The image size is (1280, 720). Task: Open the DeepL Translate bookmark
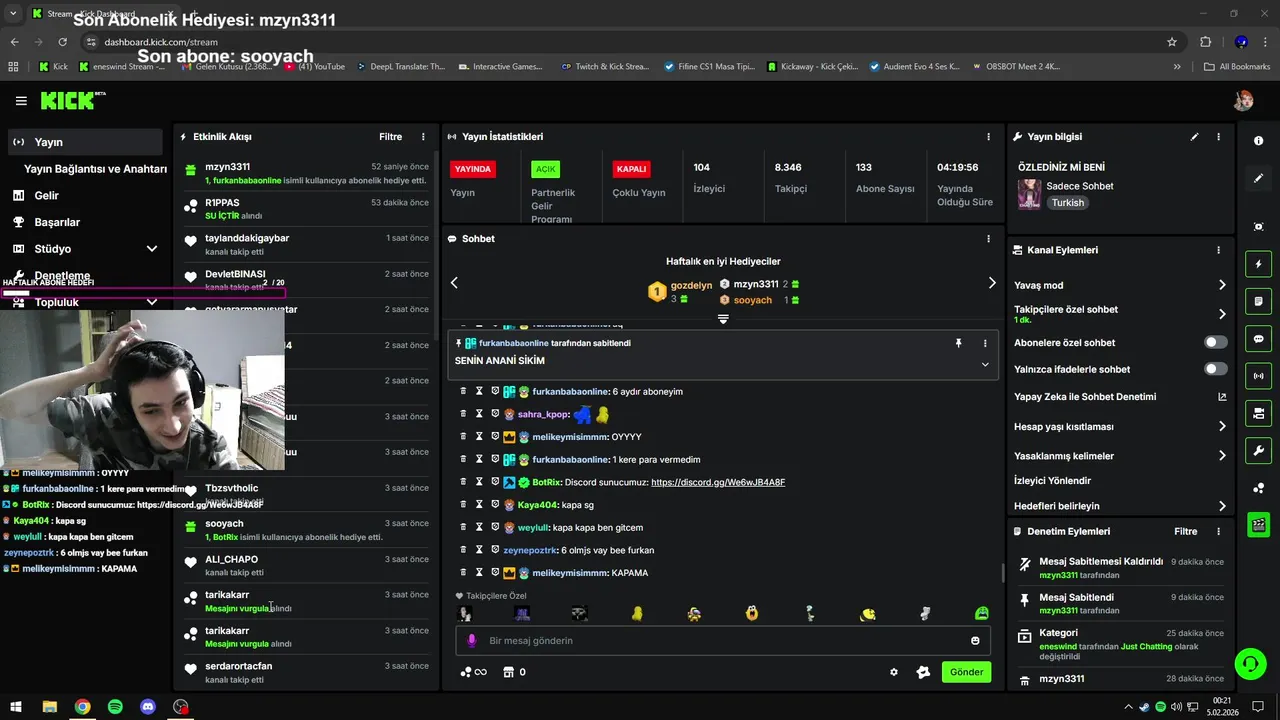click(399, 67)
